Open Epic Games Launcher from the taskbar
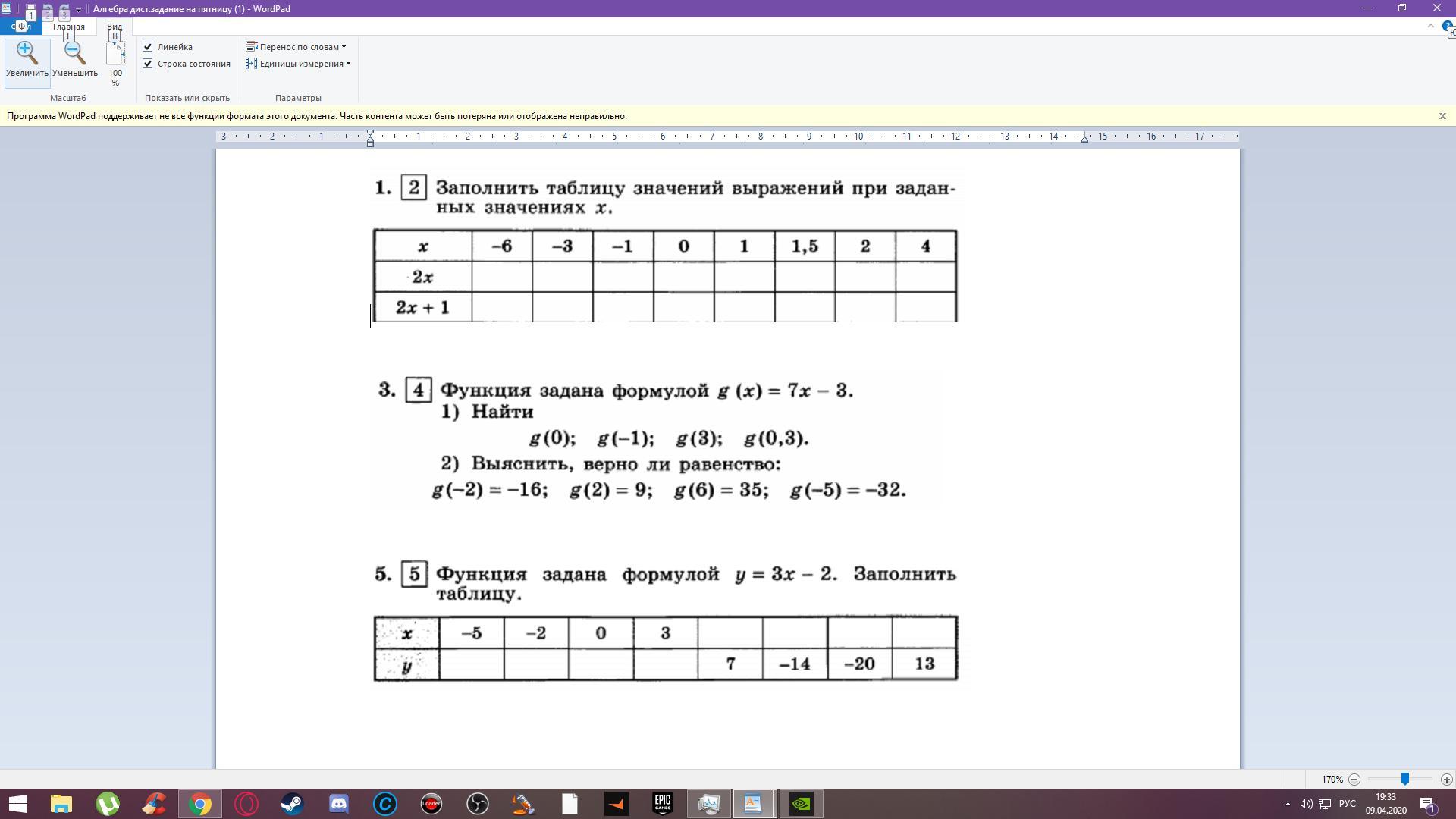This screenshot has height=819, width=1456. click(663, 804)
